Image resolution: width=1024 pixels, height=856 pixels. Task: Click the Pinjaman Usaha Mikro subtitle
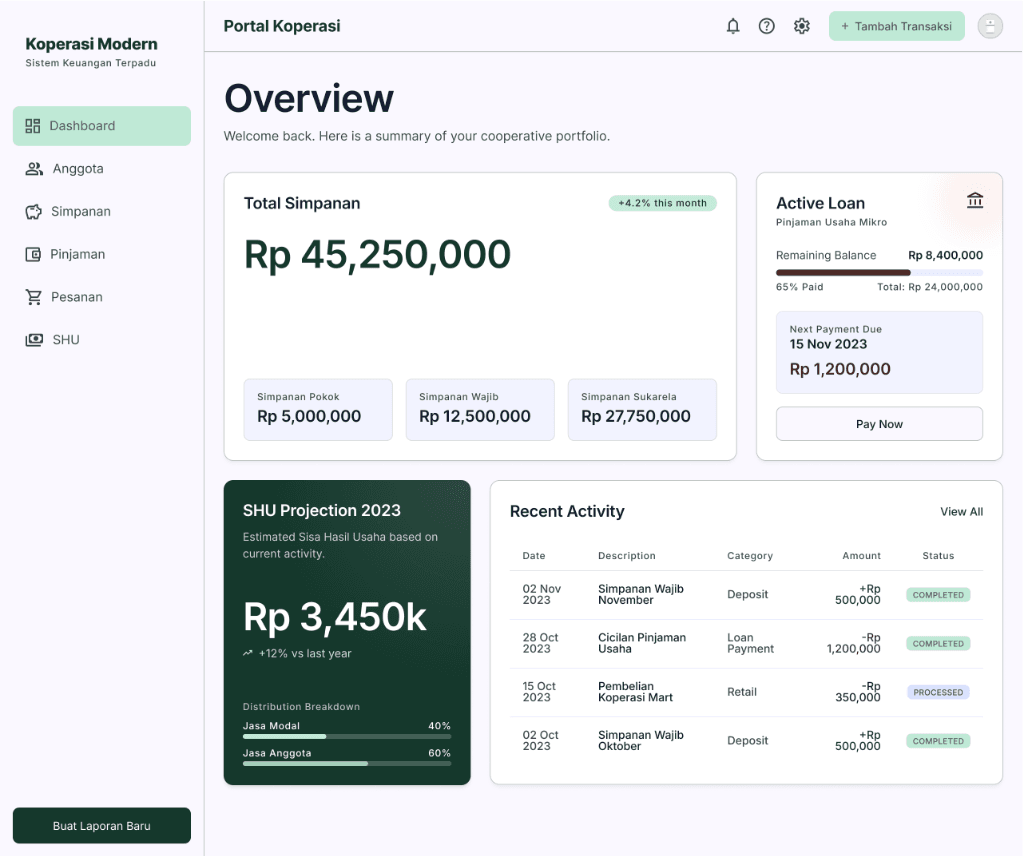click(831, 222)
